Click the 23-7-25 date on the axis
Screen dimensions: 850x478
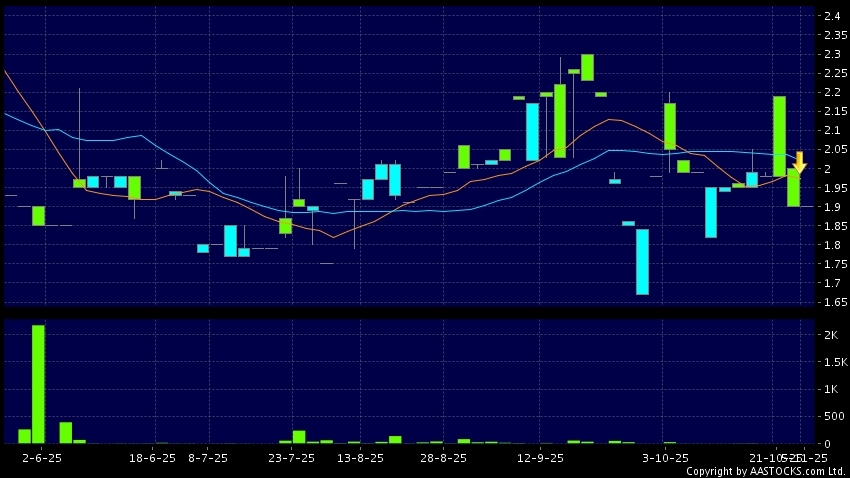tap(292, 457)
